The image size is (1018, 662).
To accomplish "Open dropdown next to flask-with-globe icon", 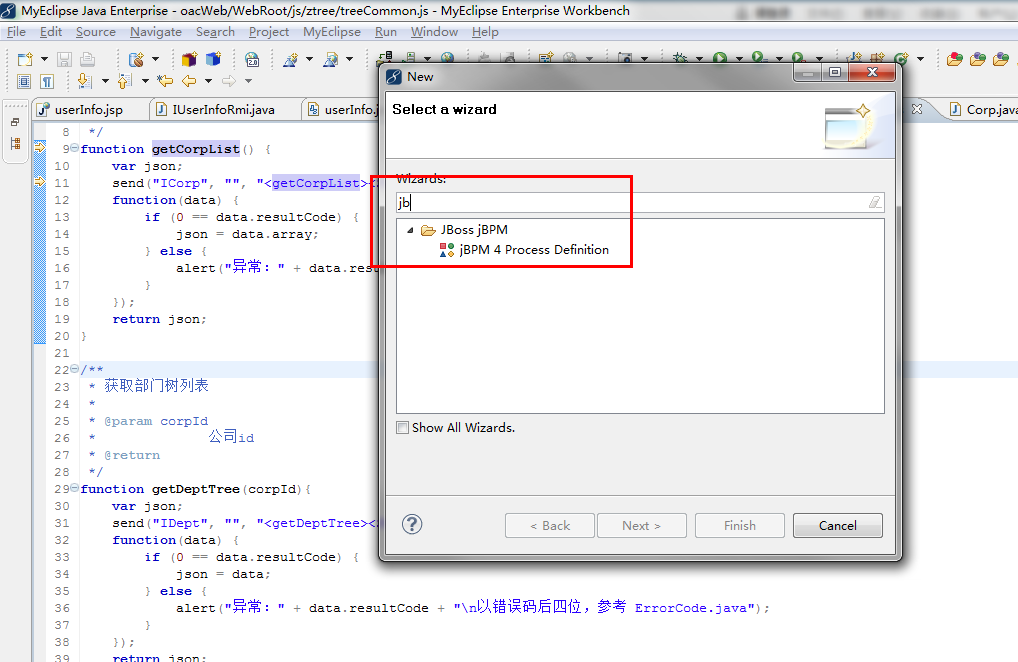I will tap(349, 60).
